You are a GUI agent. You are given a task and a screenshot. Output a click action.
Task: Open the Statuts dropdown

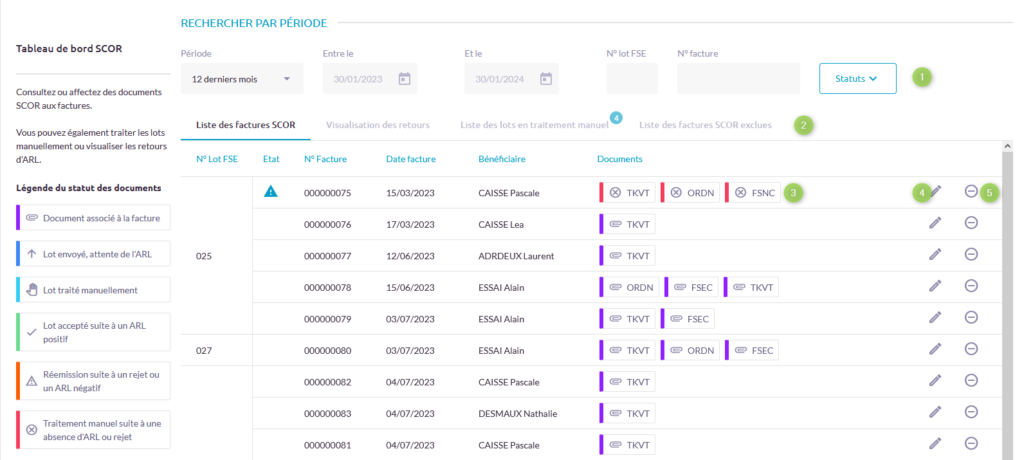click(x=857, y=78)
